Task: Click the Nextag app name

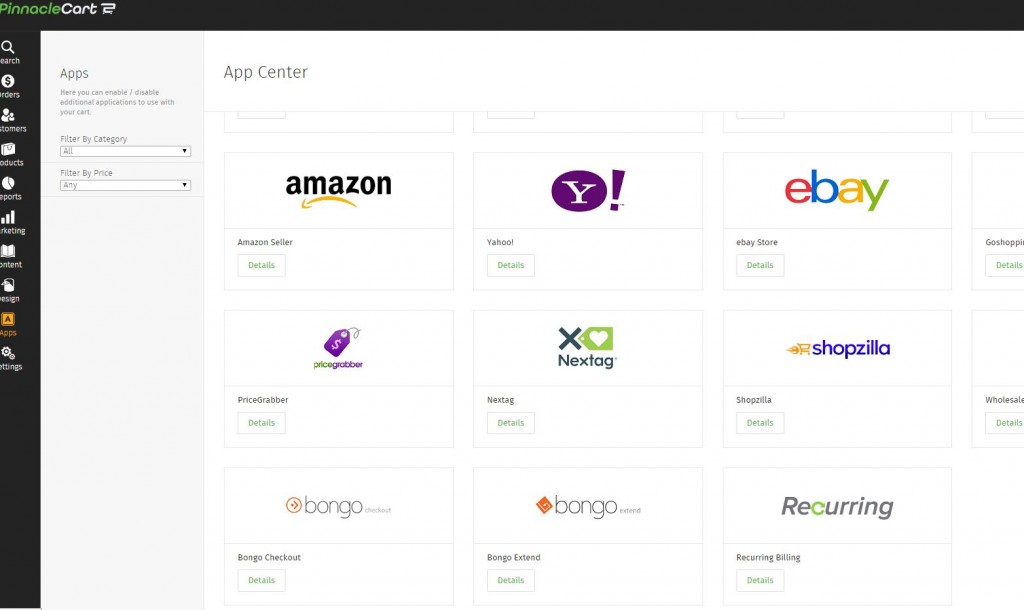Action: click(500, 400)
